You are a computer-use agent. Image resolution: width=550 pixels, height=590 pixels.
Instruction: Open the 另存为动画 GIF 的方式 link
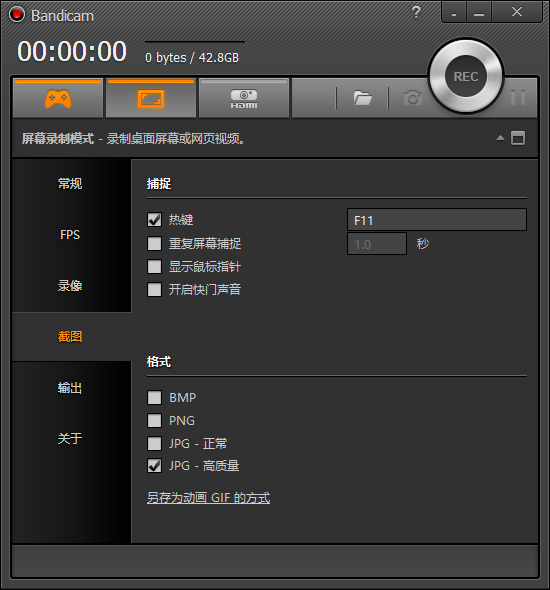(208, 498)
